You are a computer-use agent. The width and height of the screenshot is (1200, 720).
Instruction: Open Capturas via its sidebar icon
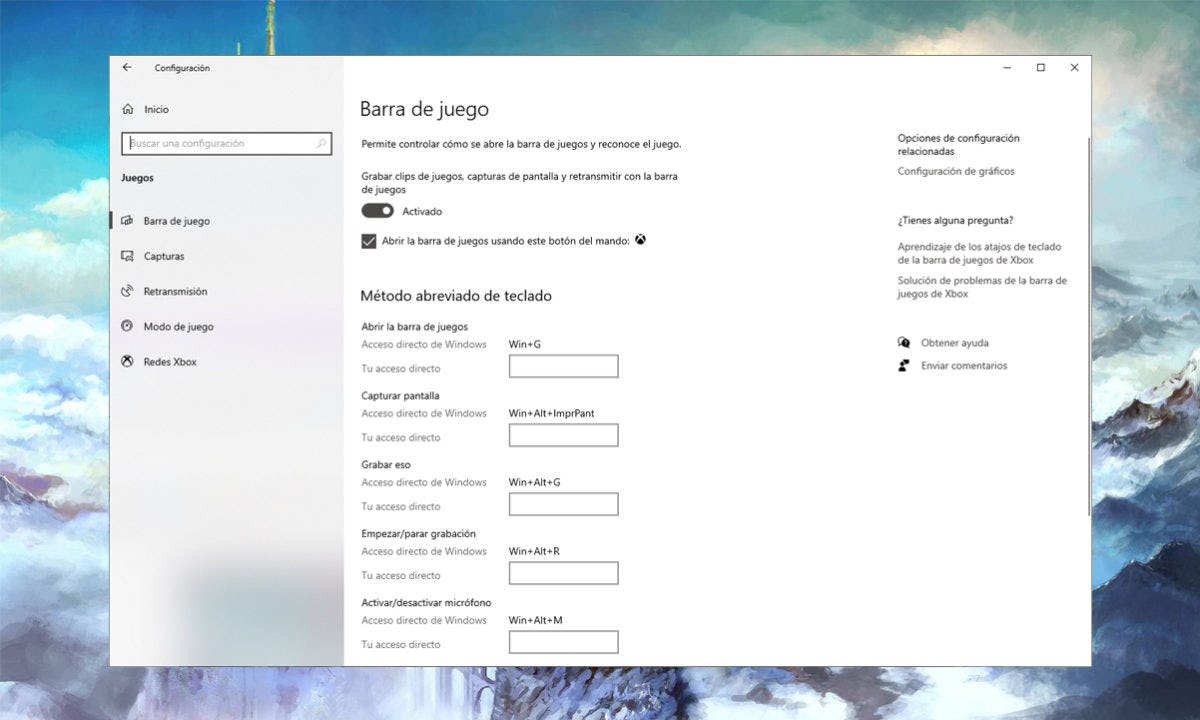pos(127,256)
